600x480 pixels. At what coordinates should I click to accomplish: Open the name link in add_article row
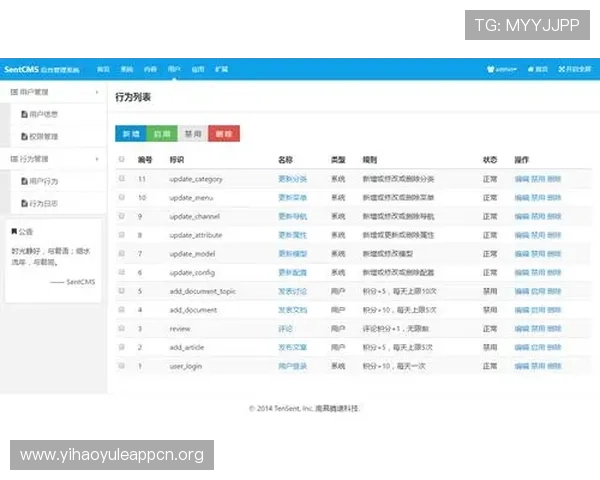click(292, 348)
